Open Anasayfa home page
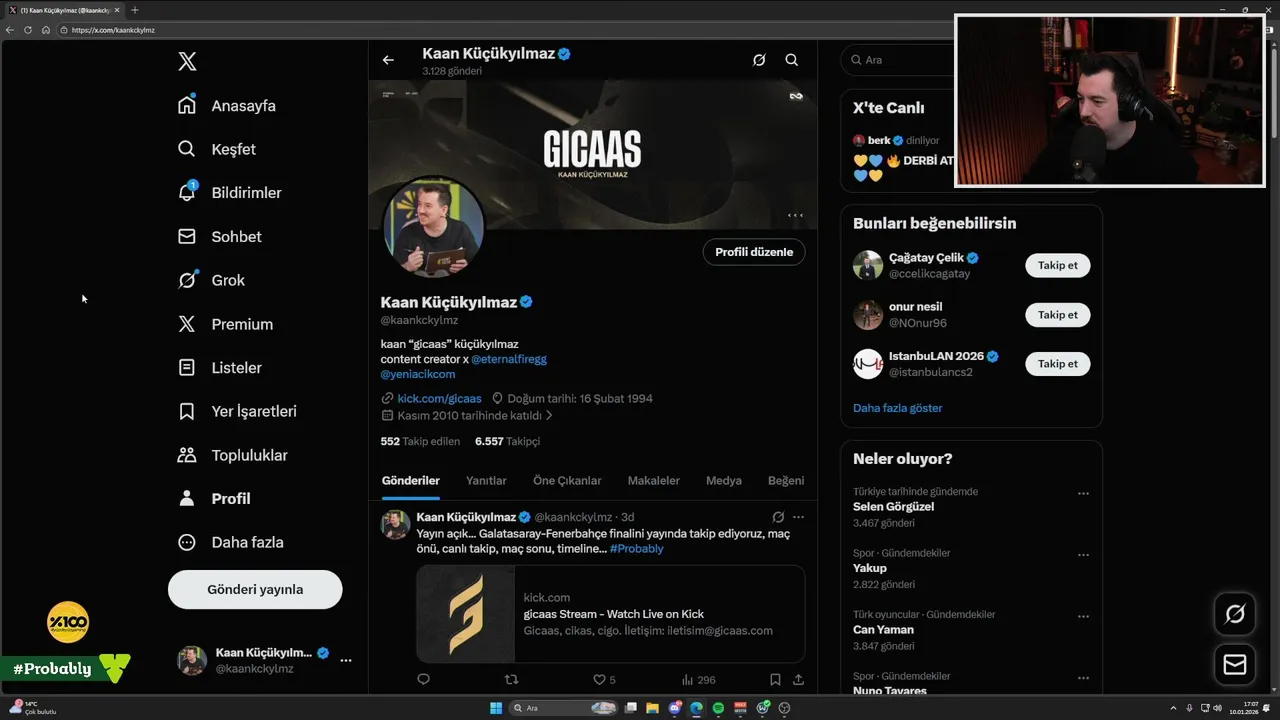The image size is (1280, 720). 227,105
